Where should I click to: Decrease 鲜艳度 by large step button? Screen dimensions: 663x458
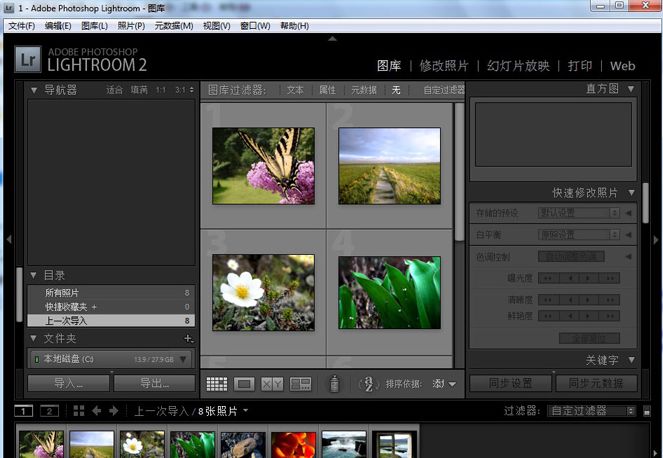[x=548, y=315]
